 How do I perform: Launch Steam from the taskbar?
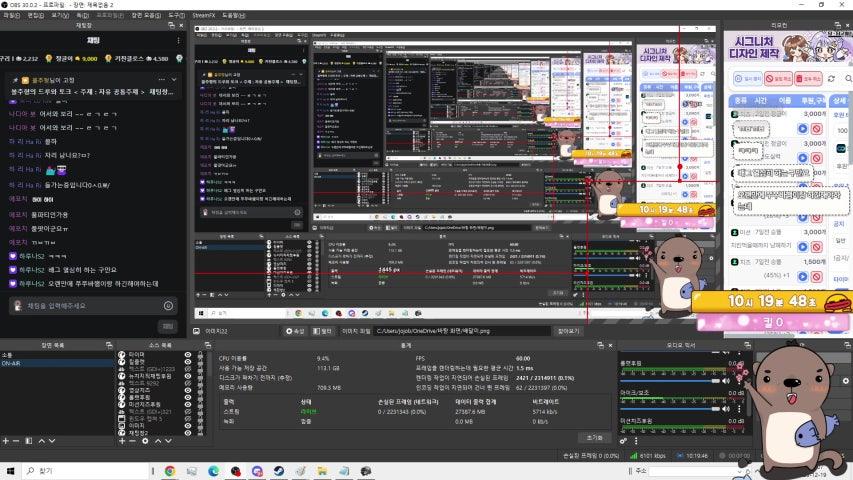[277, 470]
